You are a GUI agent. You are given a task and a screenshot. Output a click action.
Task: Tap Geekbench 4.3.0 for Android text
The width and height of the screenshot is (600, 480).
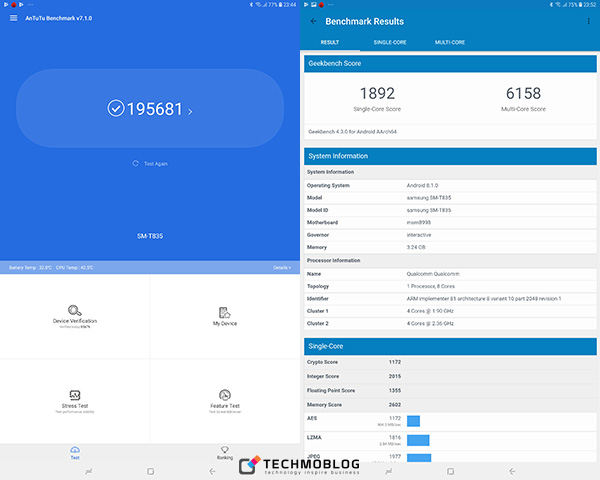click(352, 132)
